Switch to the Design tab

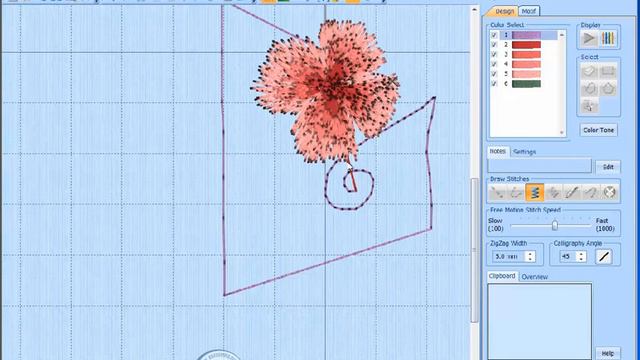coord(504,11)
